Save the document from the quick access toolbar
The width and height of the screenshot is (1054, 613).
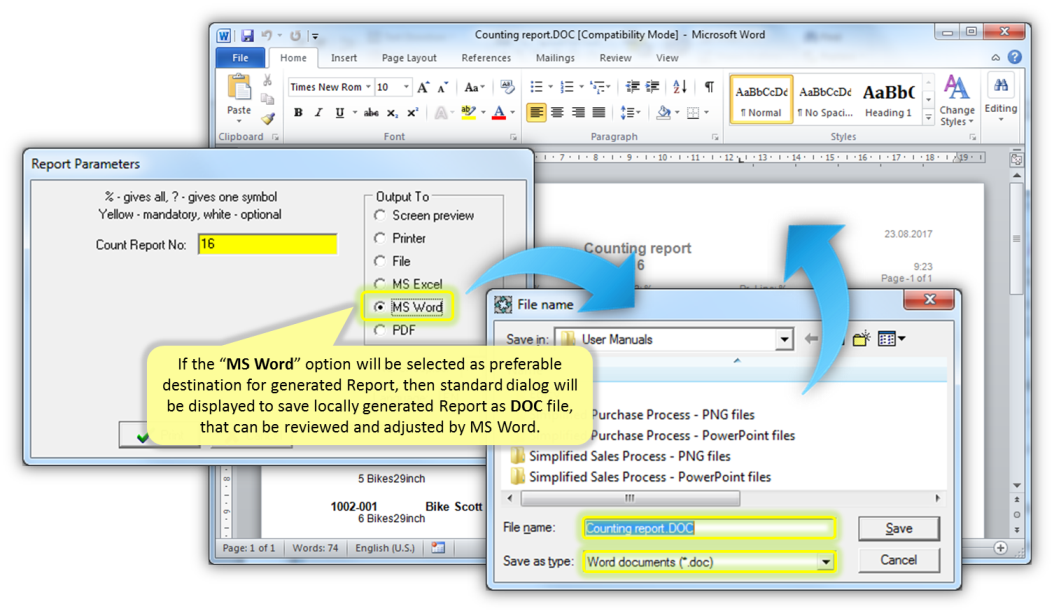pos(247,36)
